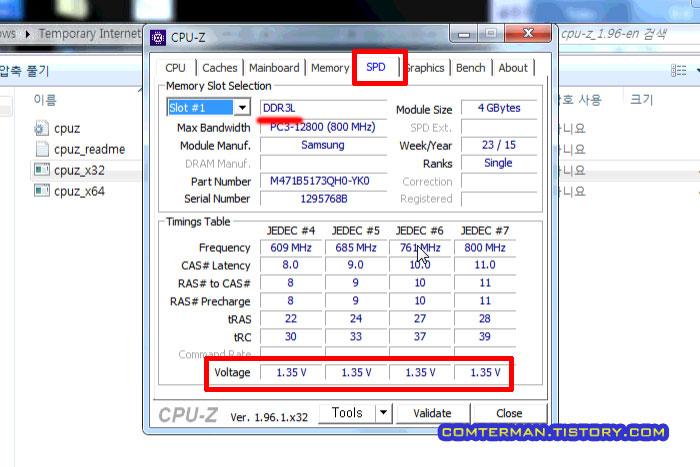Click the CPU-Z title bar app icon
The image size is (700, 467).
click(158, 38)
